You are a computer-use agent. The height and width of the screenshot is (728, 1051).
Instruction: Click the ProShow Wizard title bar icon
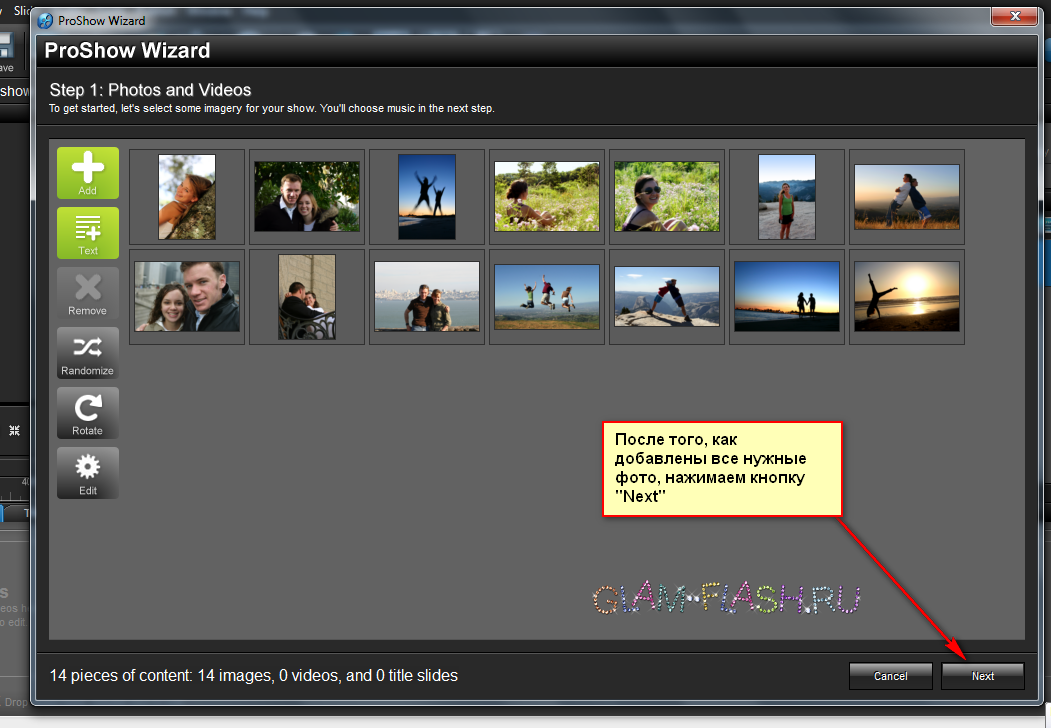coord(46,20)
